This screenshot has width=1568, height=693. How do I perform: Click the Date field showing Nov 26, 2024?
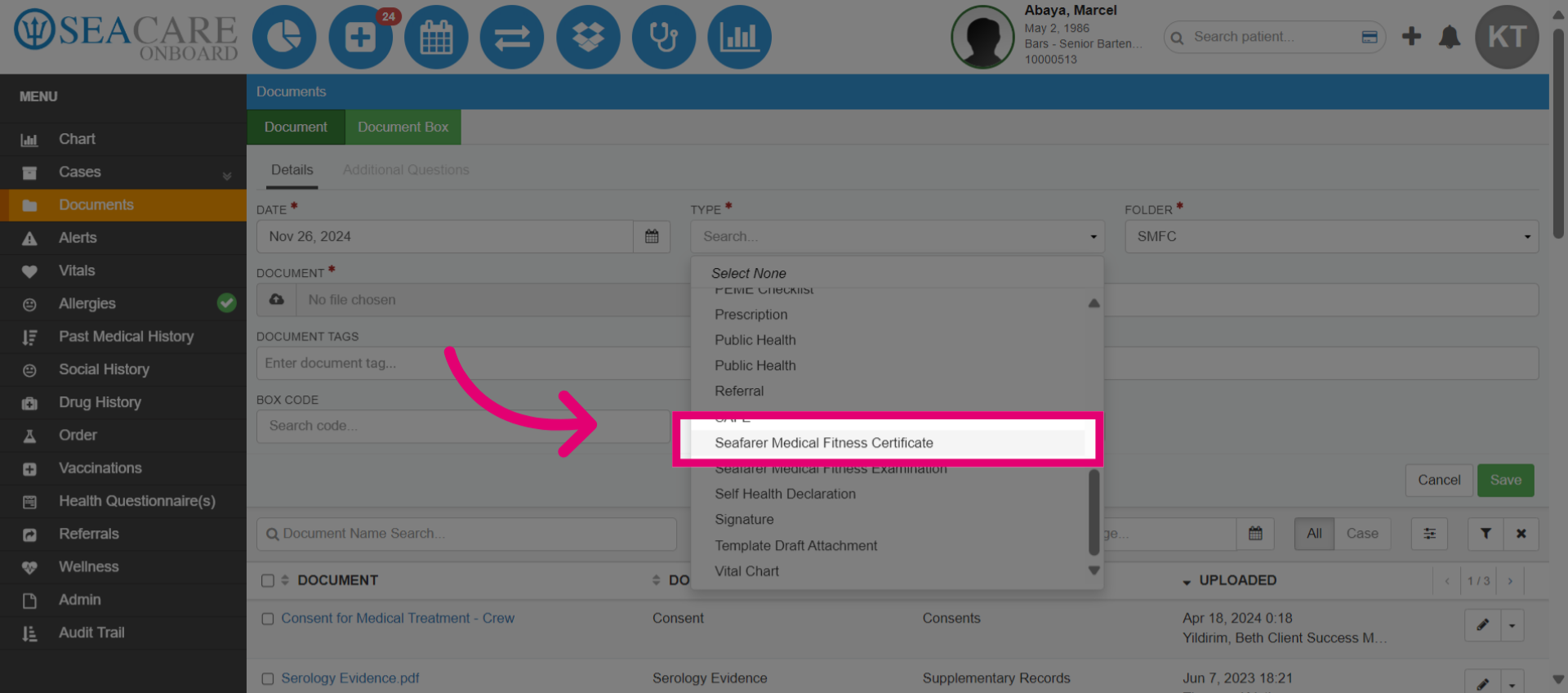(445, 236)
